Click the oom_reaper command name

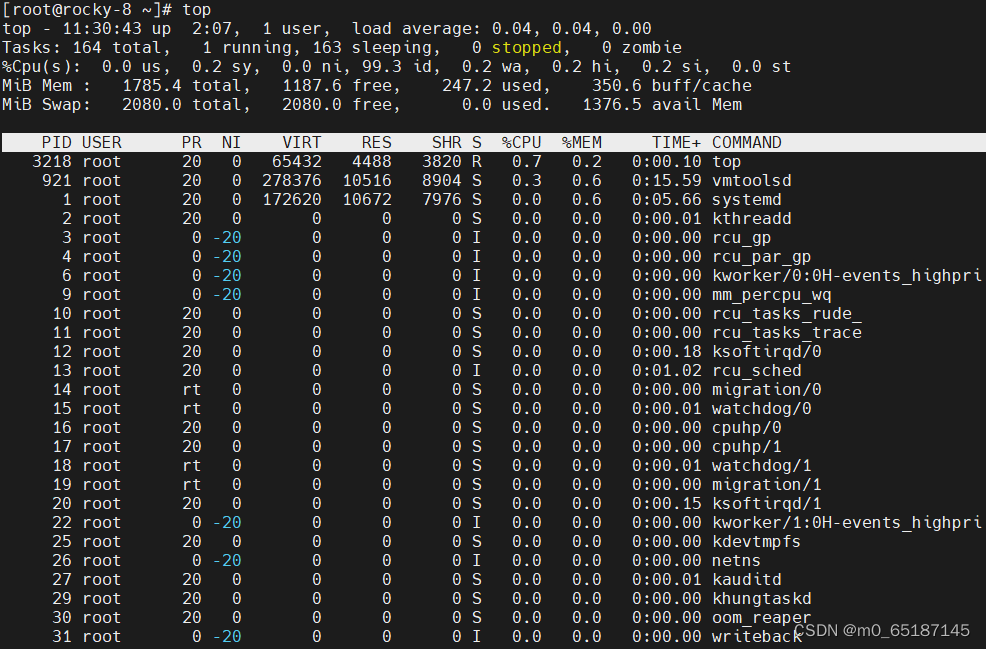click(x=762, y=617)
